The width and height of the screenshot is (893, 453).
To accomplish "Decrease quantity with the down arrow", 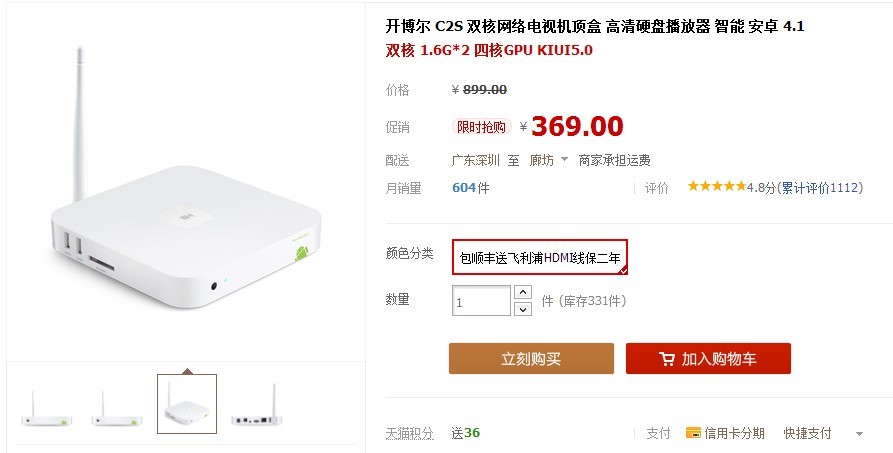I will click(x=523, y=309).
